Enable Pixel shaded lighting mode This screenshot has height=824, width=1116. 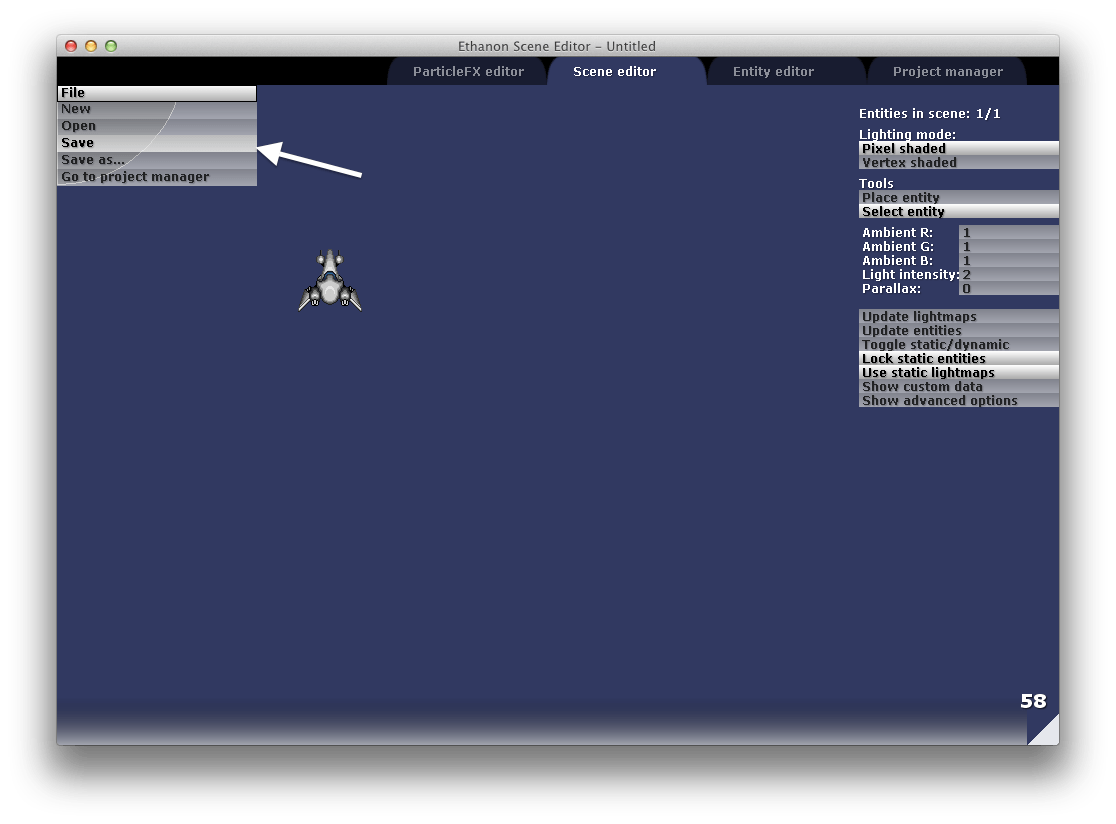click(958, 148)
